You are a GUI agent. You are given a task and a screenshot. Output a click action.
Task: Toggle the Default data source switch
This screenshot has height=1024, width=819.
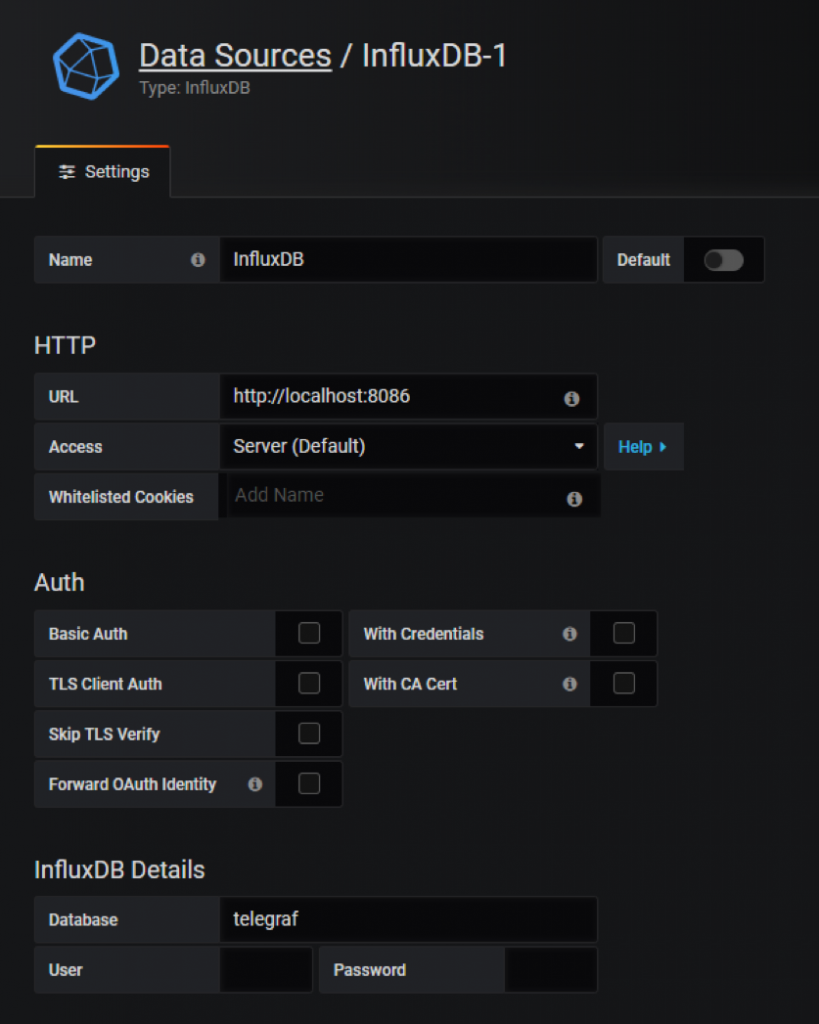724,260
